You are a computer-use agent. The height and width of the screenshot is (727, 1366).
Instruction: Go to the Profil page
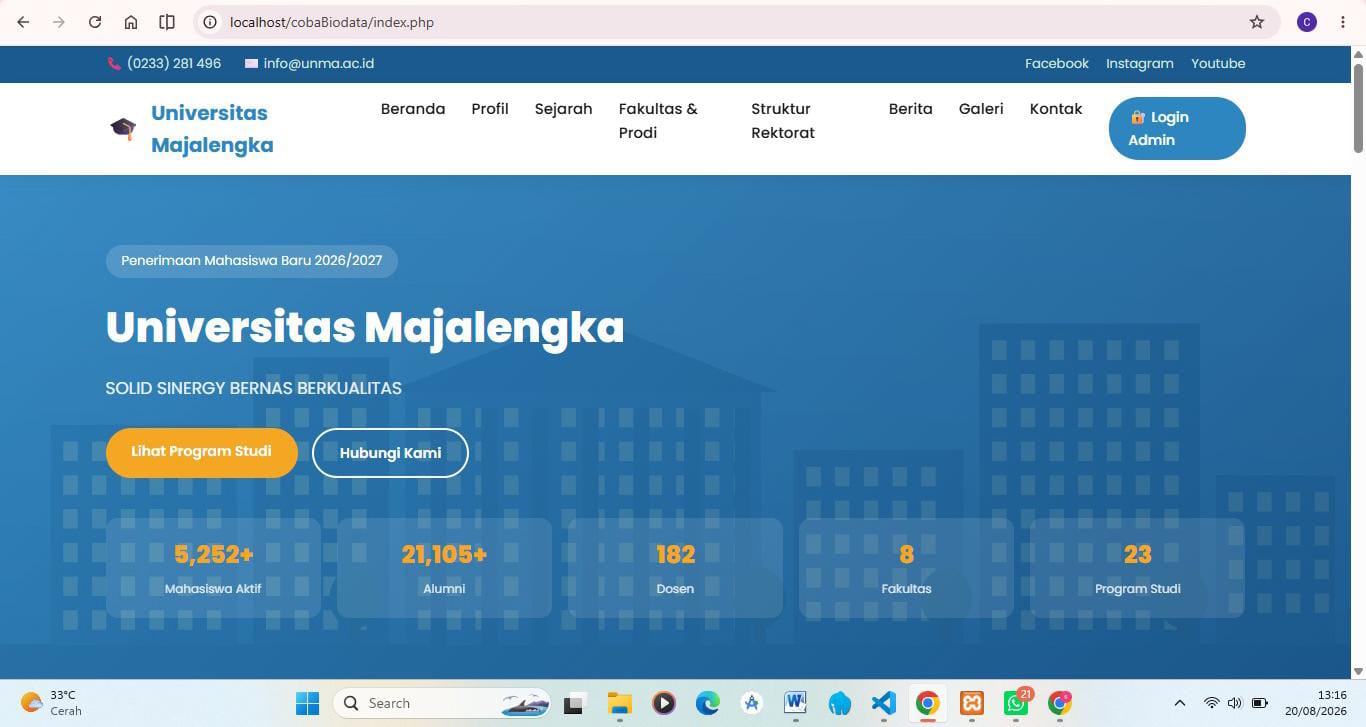[x=490, y=109]
